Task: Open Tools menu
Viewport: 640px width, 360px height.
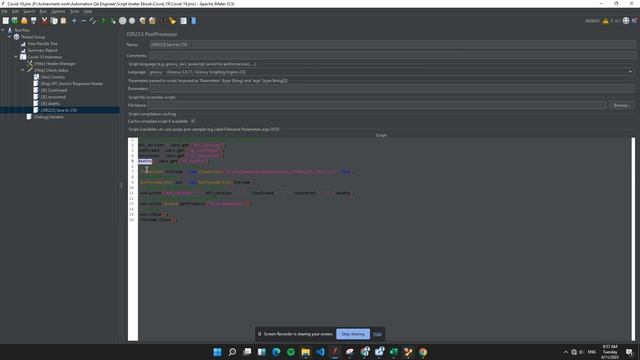Action: [75, 11]
